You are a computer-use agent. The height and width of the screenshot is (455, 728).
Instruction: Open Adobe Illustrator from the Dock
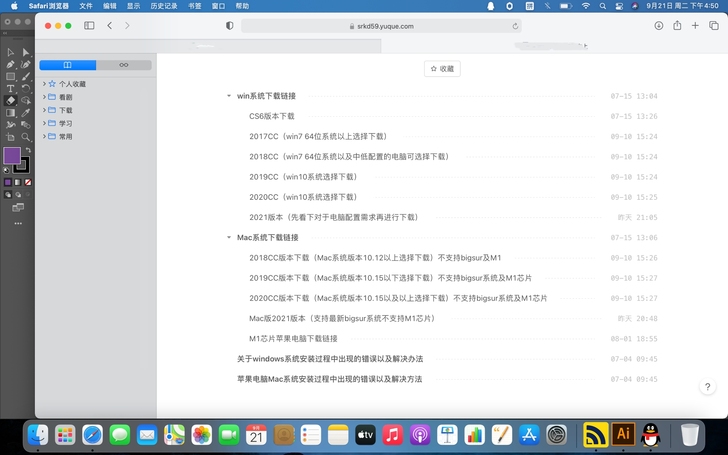click(x=623, y=435)
